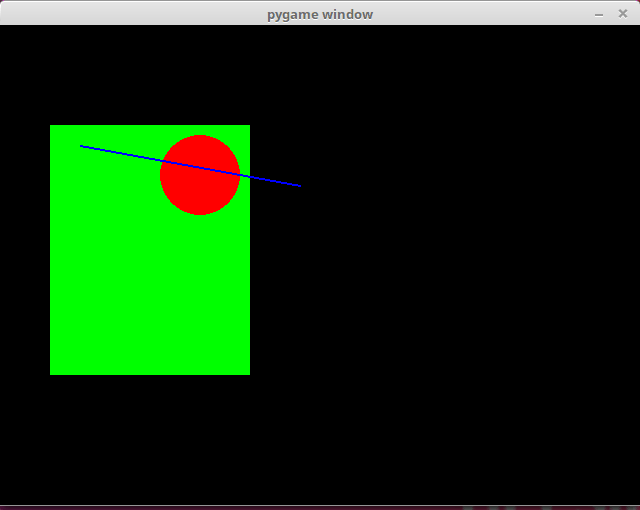640x510 pixels.
Task: Click the center of the red circle
Action: (x=200, y=175)
